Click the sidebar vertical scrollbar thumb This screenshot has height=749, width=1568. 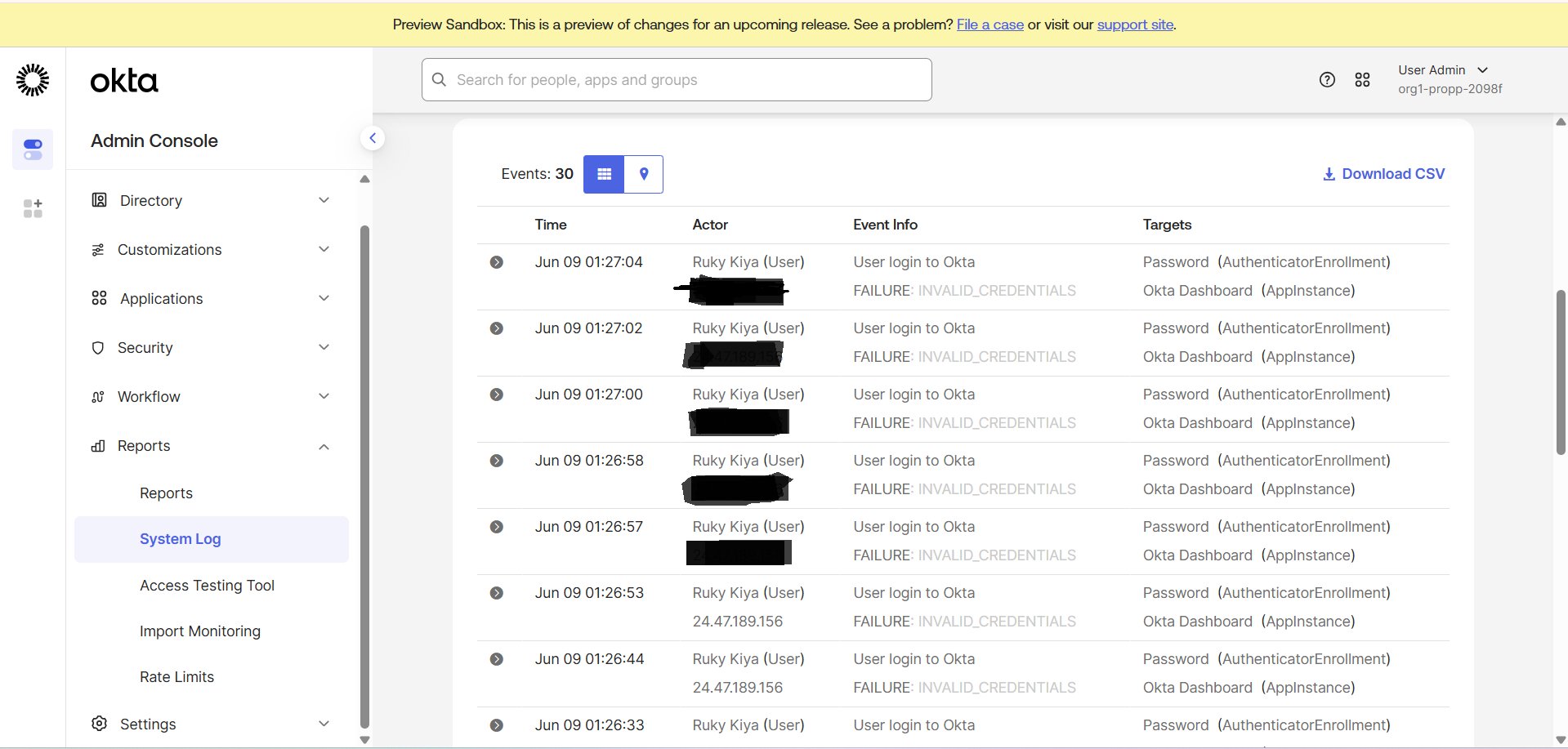pyautogui.click(x=364, y=476)
